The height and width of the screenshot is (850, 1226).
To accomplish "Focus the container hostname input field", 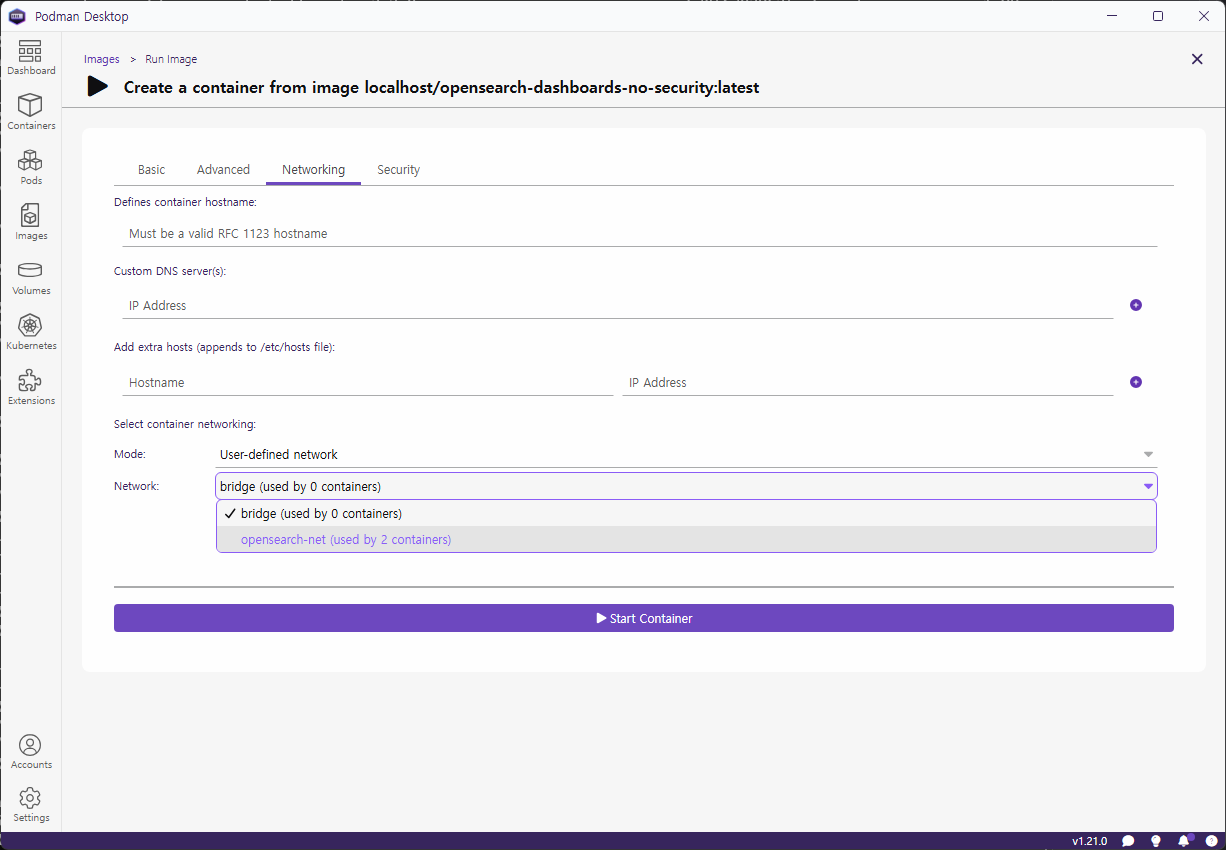I will coord(639,233).
